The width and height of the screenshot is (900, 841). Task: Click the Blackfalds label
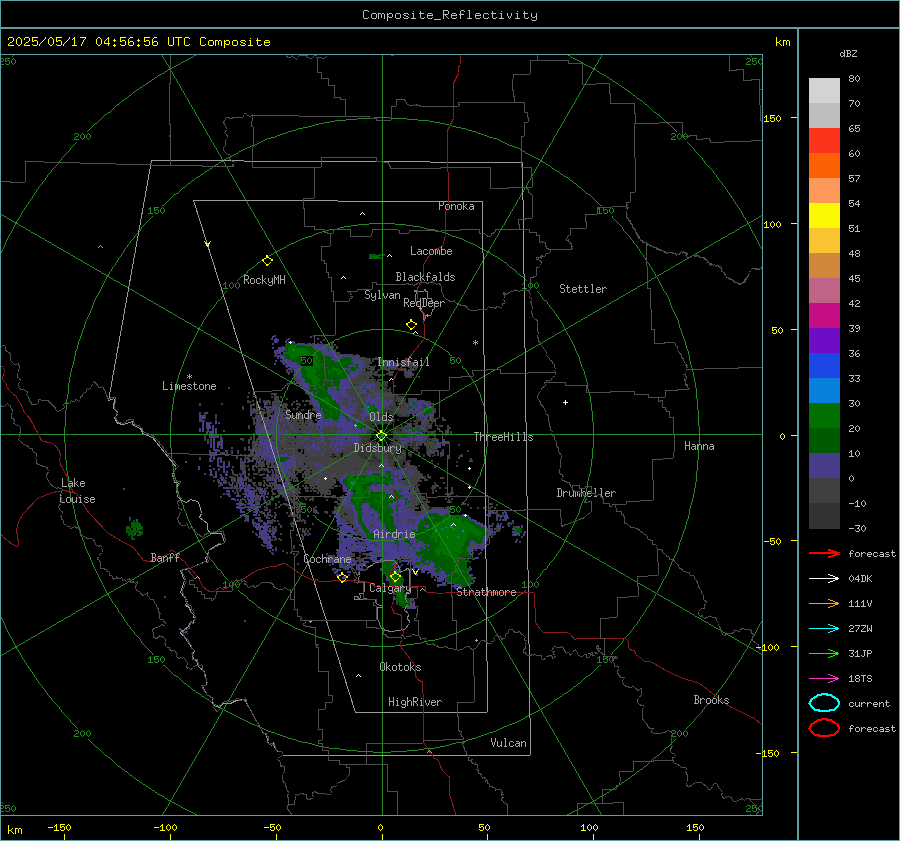[425, 277]
